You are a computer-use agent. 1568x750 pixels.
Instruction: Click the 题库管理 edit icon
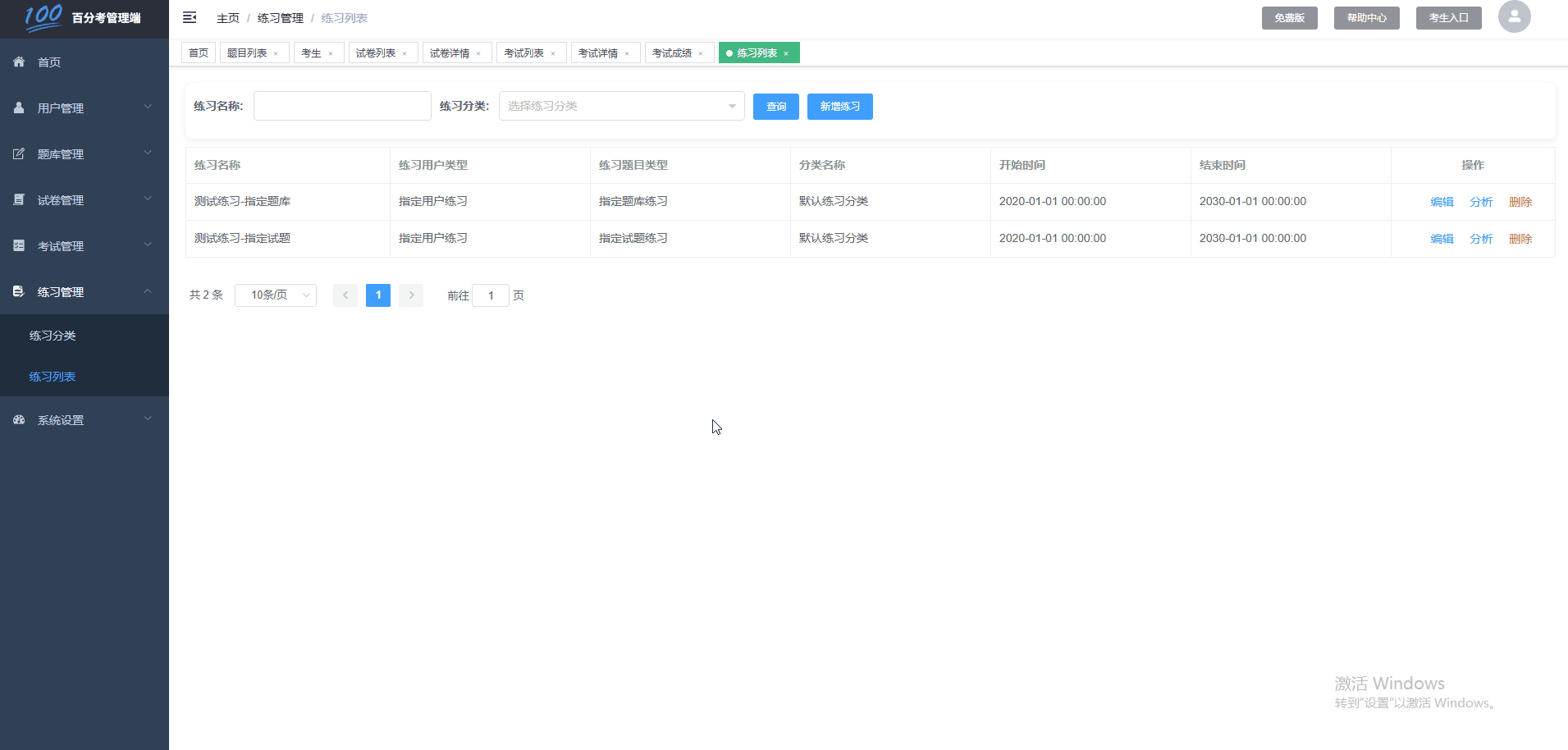click(x=18, y=153)
